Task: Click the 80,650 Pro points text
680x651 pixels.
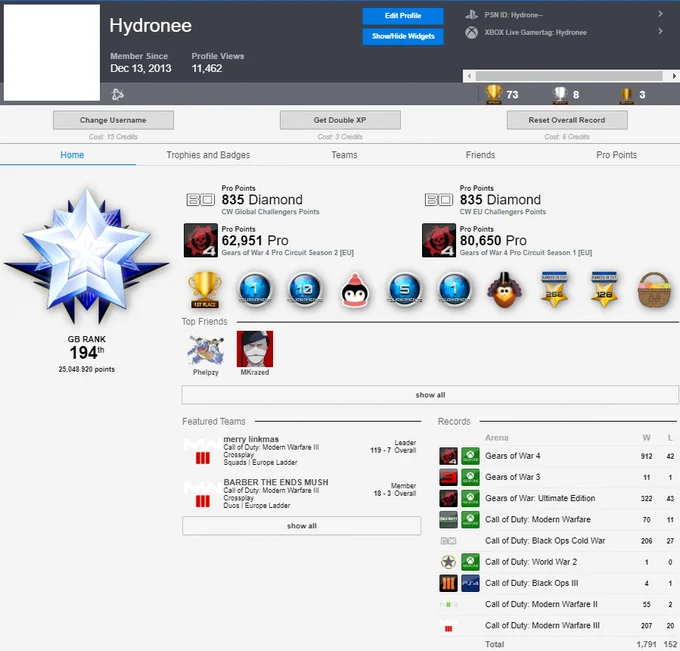Action: tap(494, 240)
